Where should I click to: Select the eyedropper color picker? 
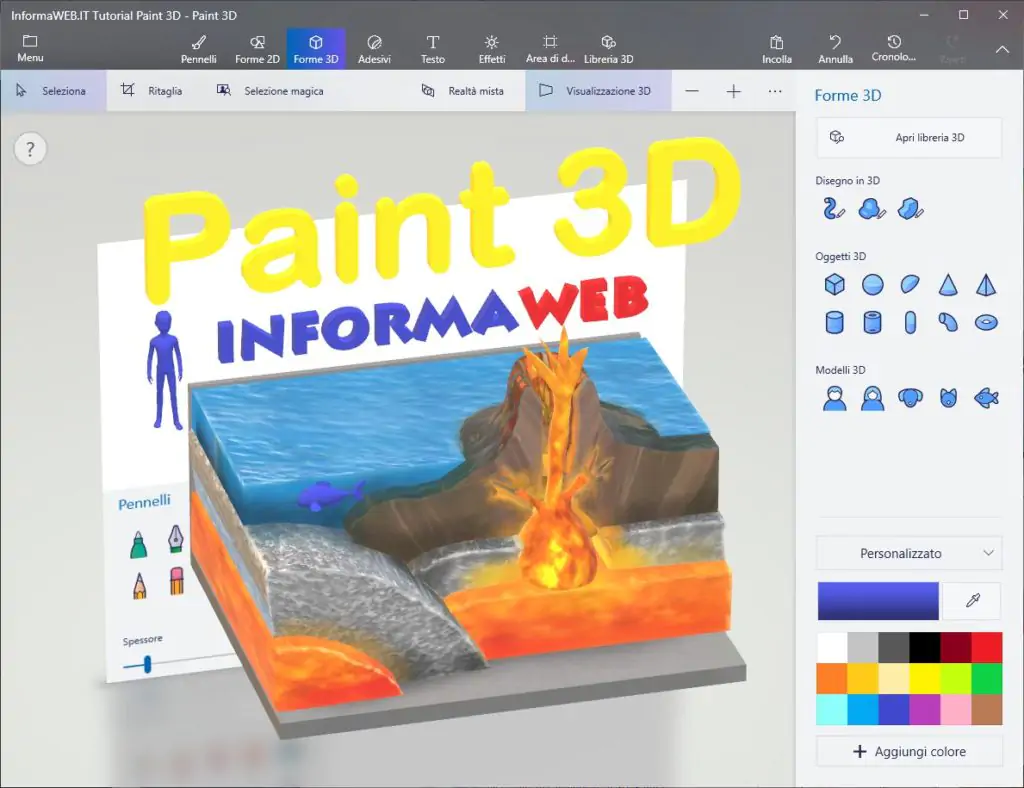[972, 601]
